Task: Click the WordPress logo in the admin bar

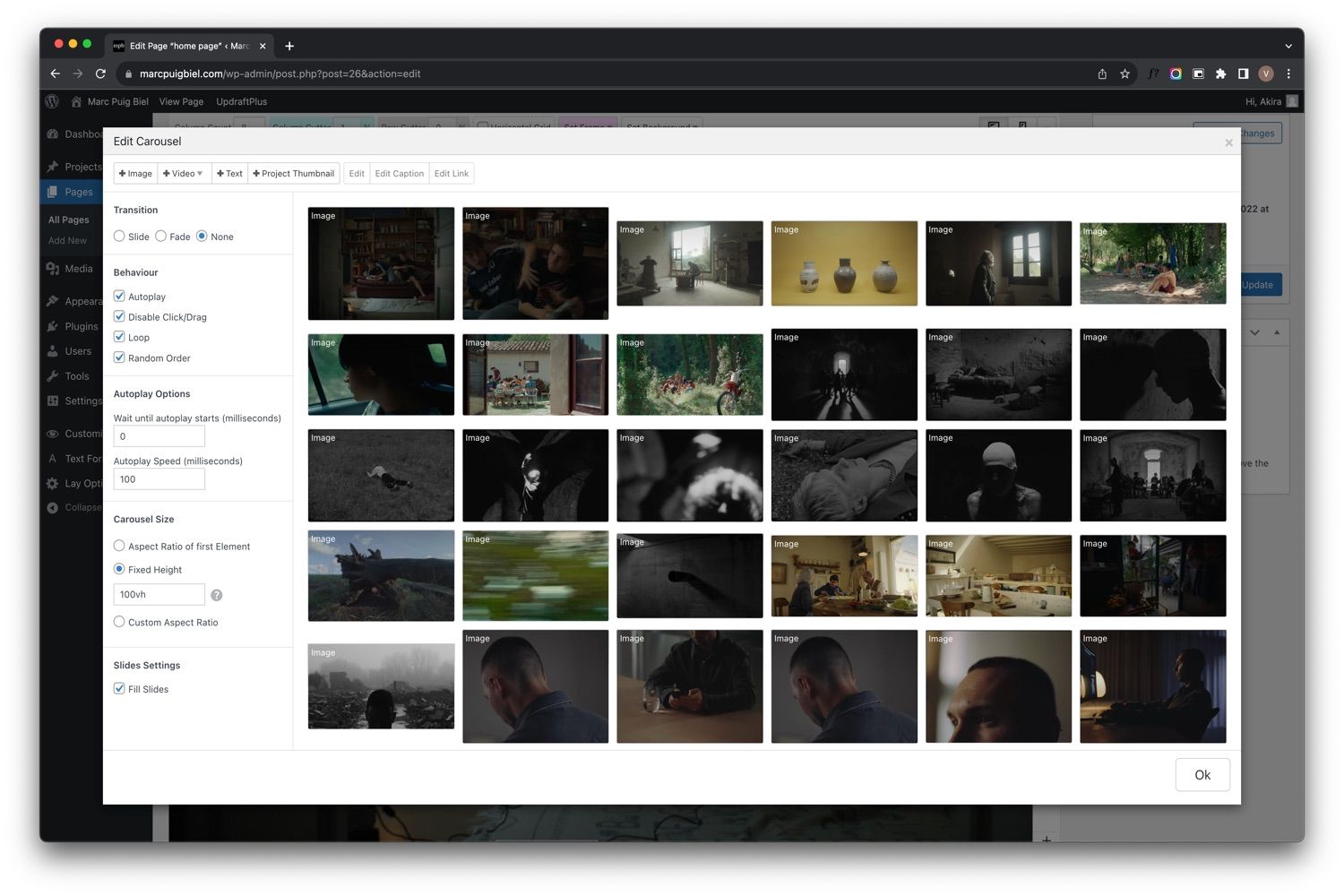Action: click(x=52, y=101)
